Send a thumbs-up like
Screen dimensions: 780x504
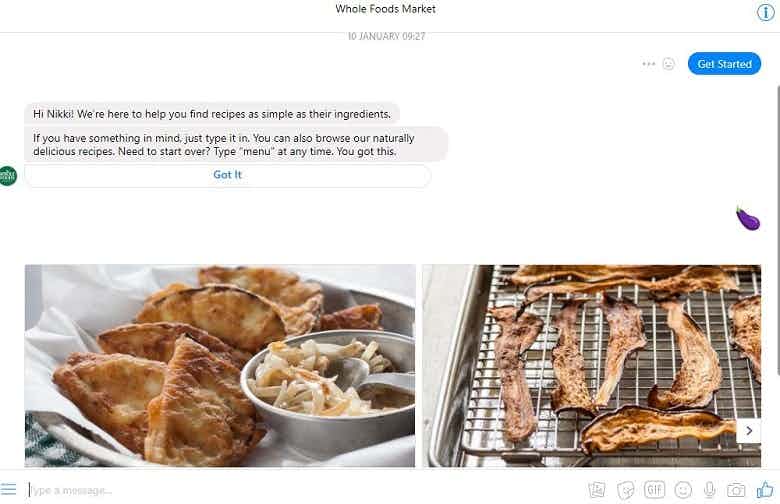pyautogui.click(x=765, y=489)
